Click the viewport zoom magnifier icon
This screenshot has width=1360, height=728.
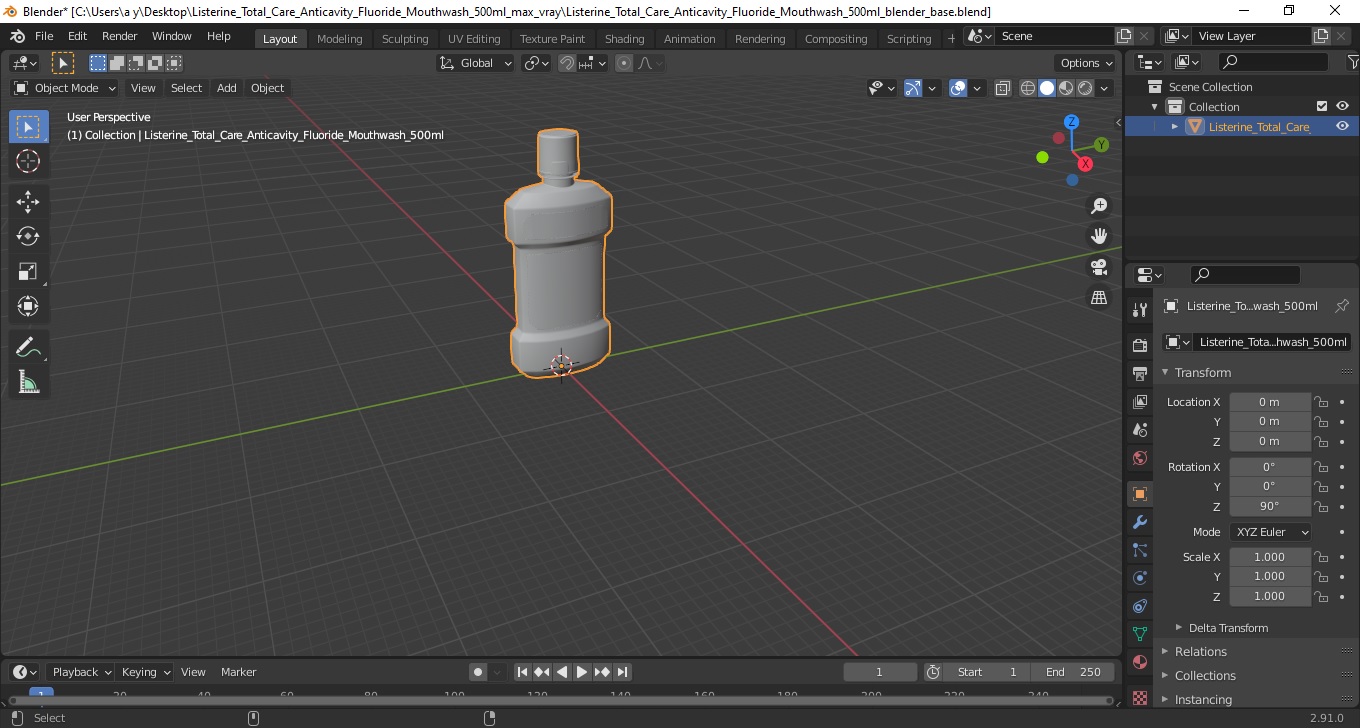coord(1099,206)
